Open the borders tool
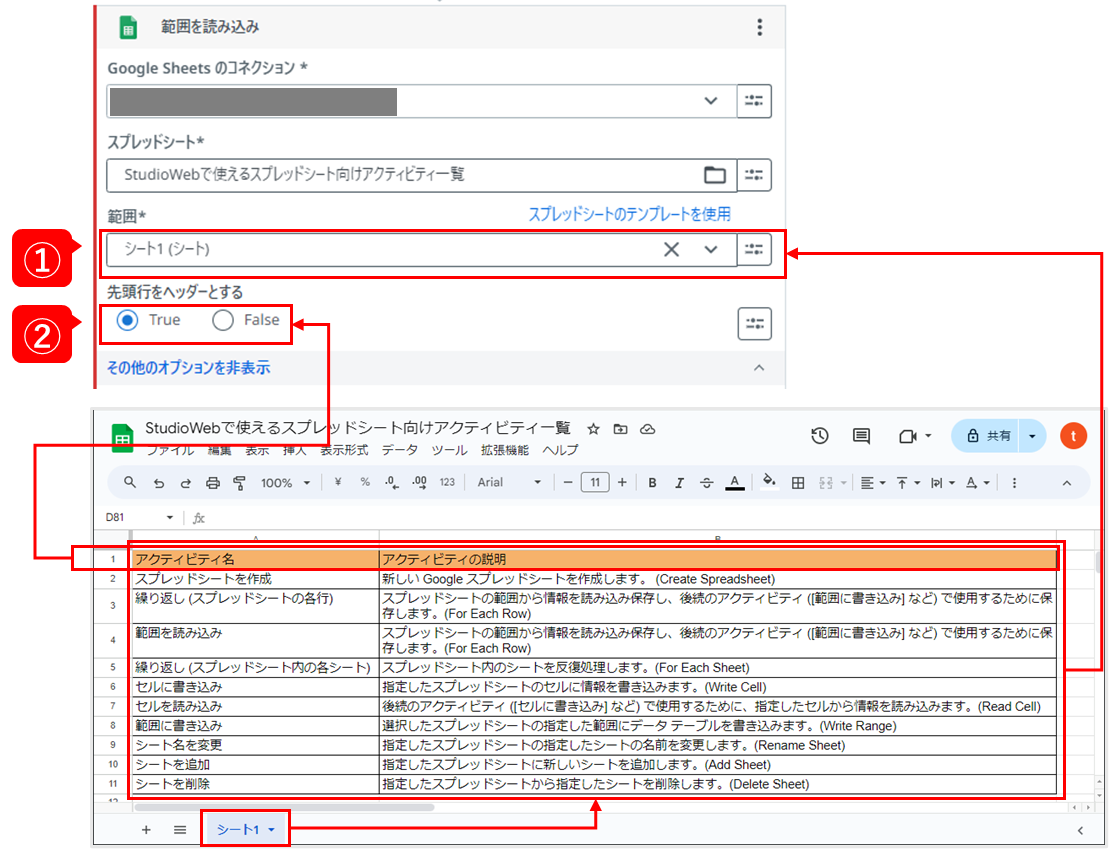The height and width of the screenshot is (849, 1109). (798, 483)
